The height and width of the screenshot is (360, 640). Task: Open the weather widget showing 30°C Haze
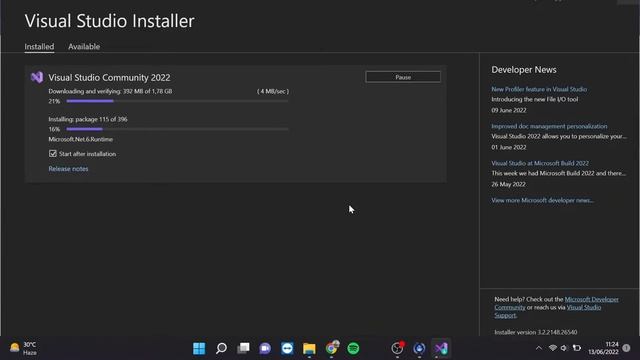click(23, 348)
